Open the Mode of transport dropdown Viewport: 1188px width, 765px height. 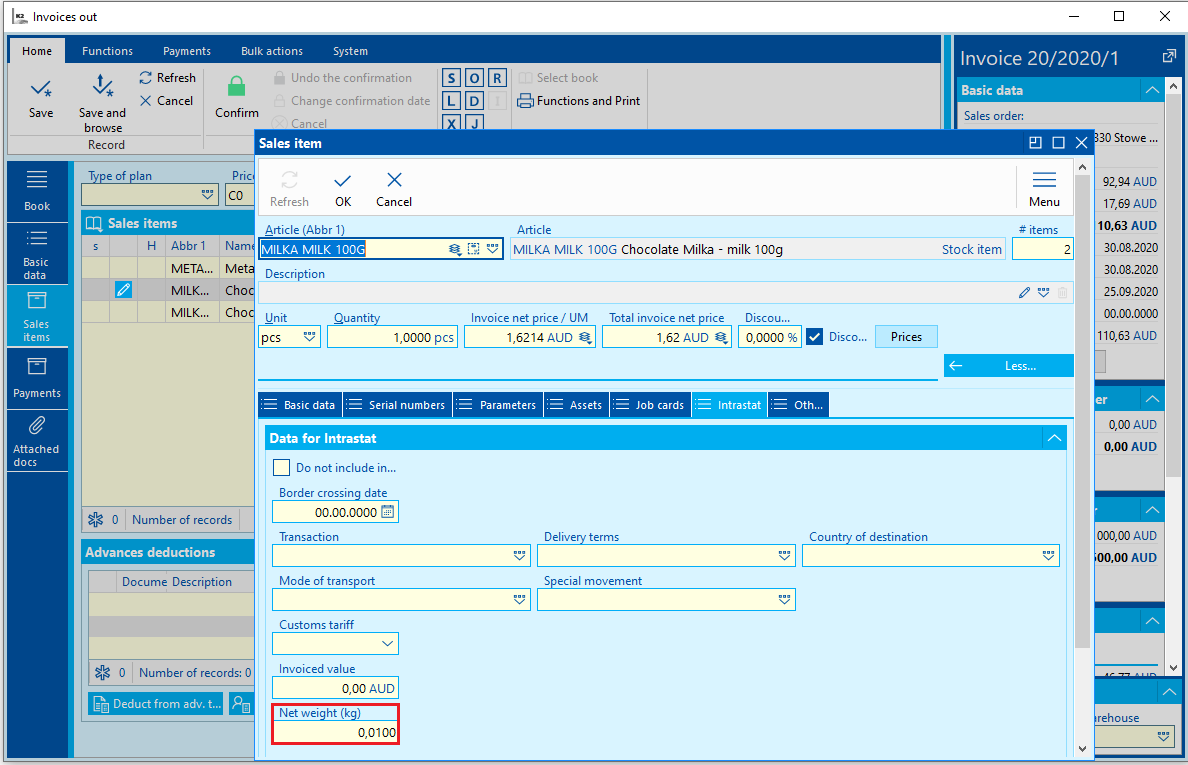click(x=519, y=599)
